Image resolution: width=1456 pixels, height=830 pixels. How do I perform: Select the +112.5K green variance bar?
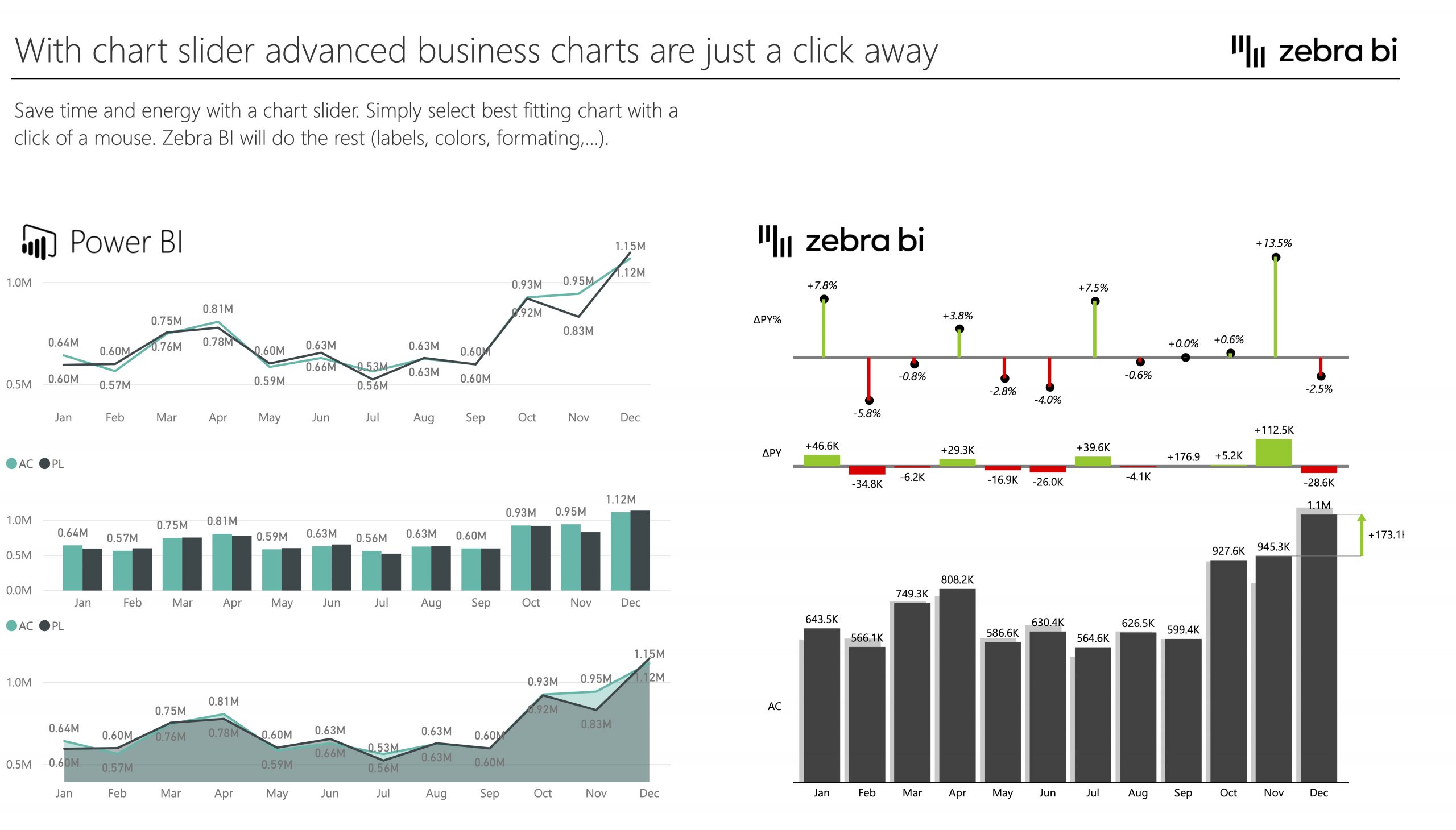click(x=1273, y=452)
